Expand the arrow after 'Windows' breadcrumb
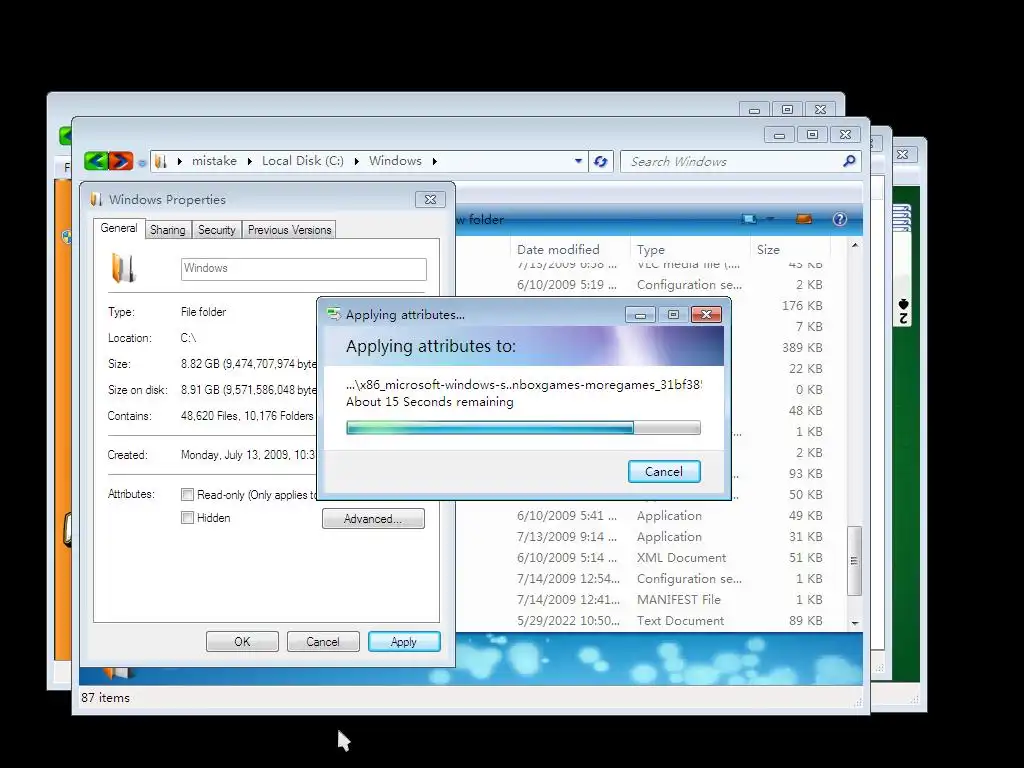The image size is (1024, 768). click(x=434, y=161)
